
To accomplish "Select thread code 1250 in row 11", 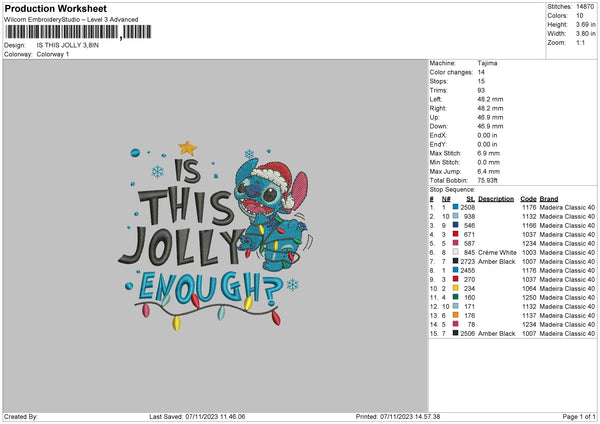I will (x=529, y=297).
